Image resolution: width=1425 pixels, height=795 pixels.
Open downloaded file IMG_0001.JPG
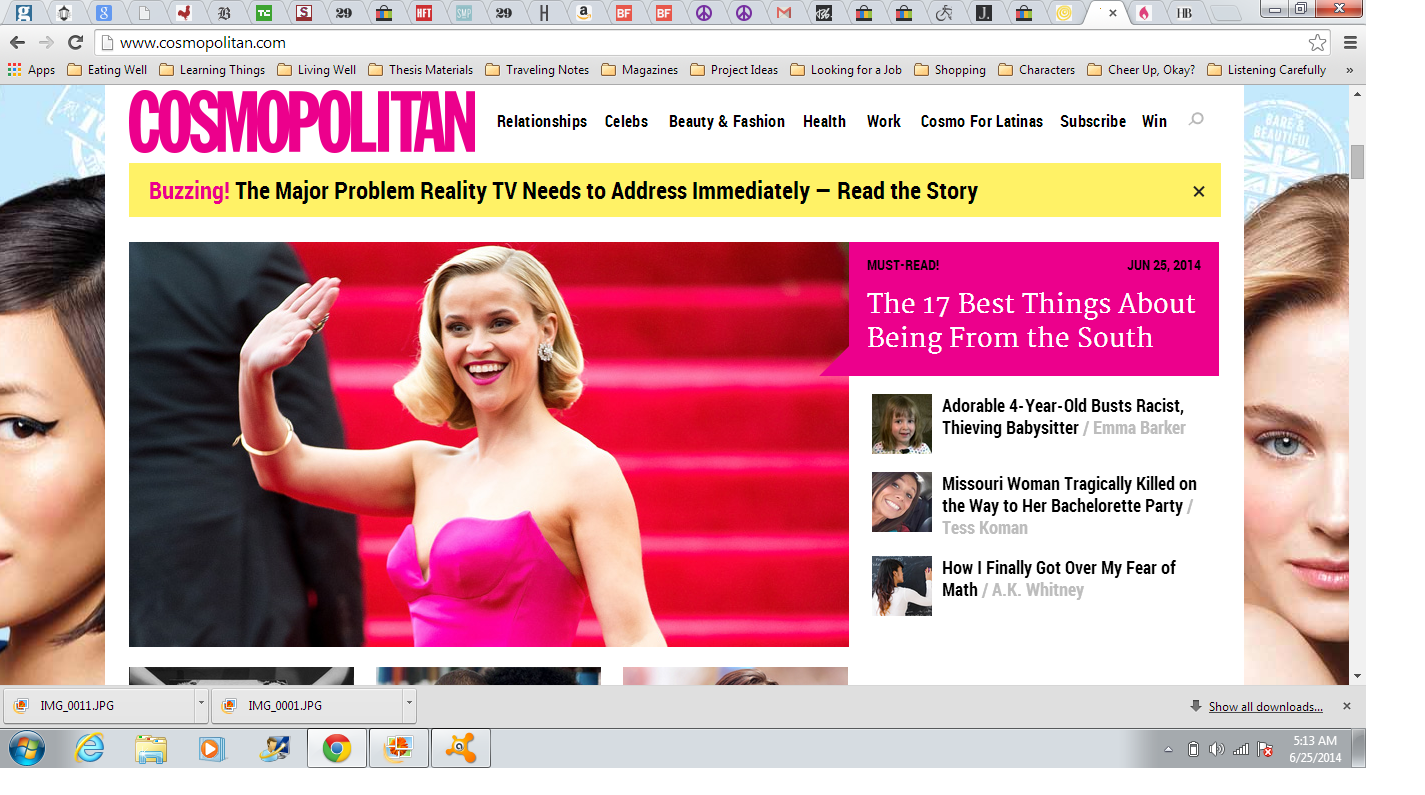307,706
